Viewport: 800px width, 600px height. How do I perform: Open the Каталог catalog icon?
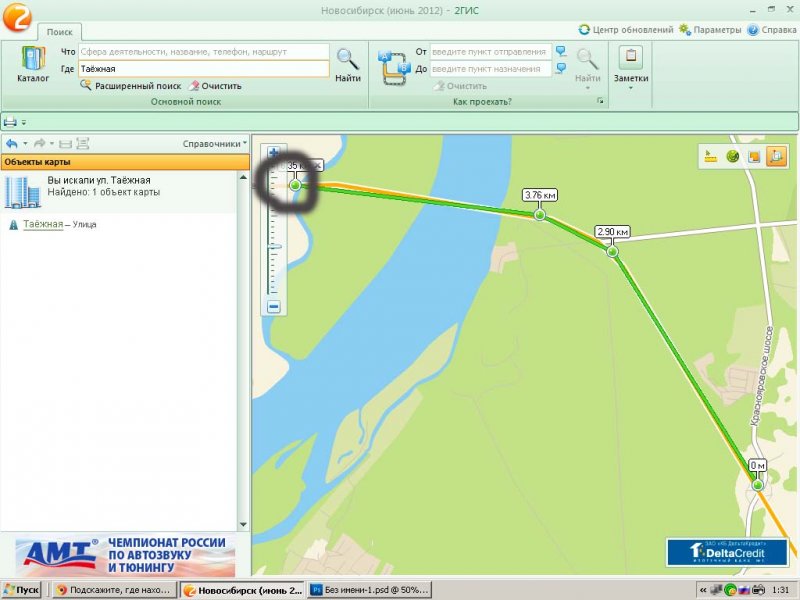(x=33, y=64)
